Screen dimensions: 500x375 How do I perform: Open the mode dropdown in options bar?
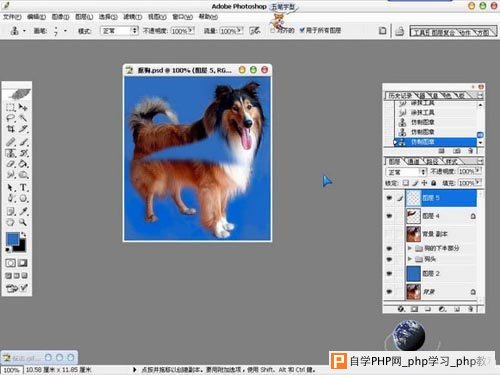(x=119, y=31)
